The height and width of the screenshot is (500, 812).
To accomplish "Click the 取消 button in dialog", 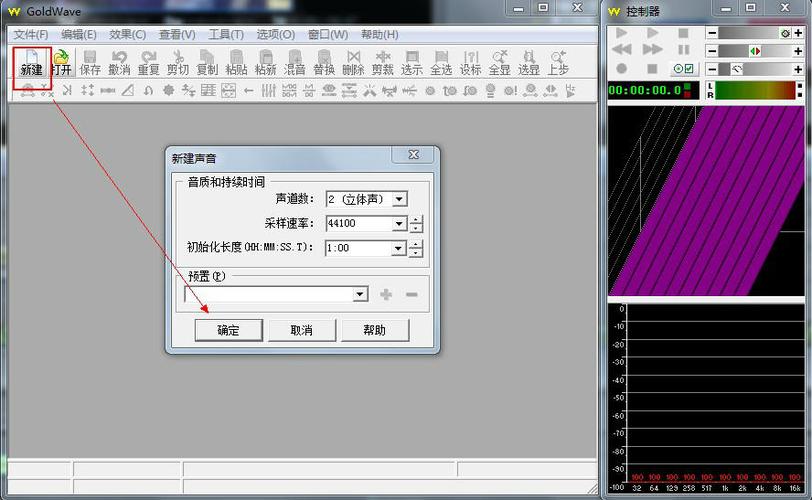I will [x=302, y=330].
